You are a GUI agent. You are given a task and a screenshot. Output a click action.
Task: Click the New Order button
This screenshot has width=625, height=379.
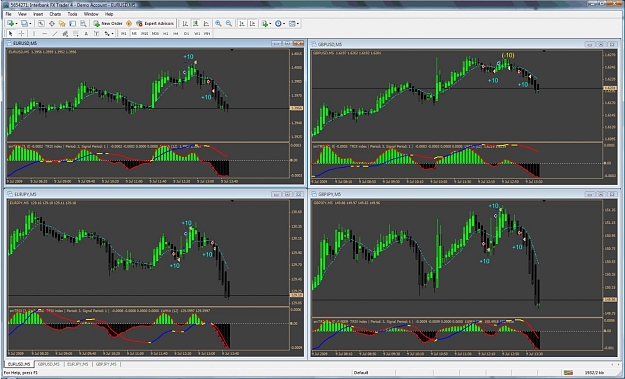[x=108, y=24]
